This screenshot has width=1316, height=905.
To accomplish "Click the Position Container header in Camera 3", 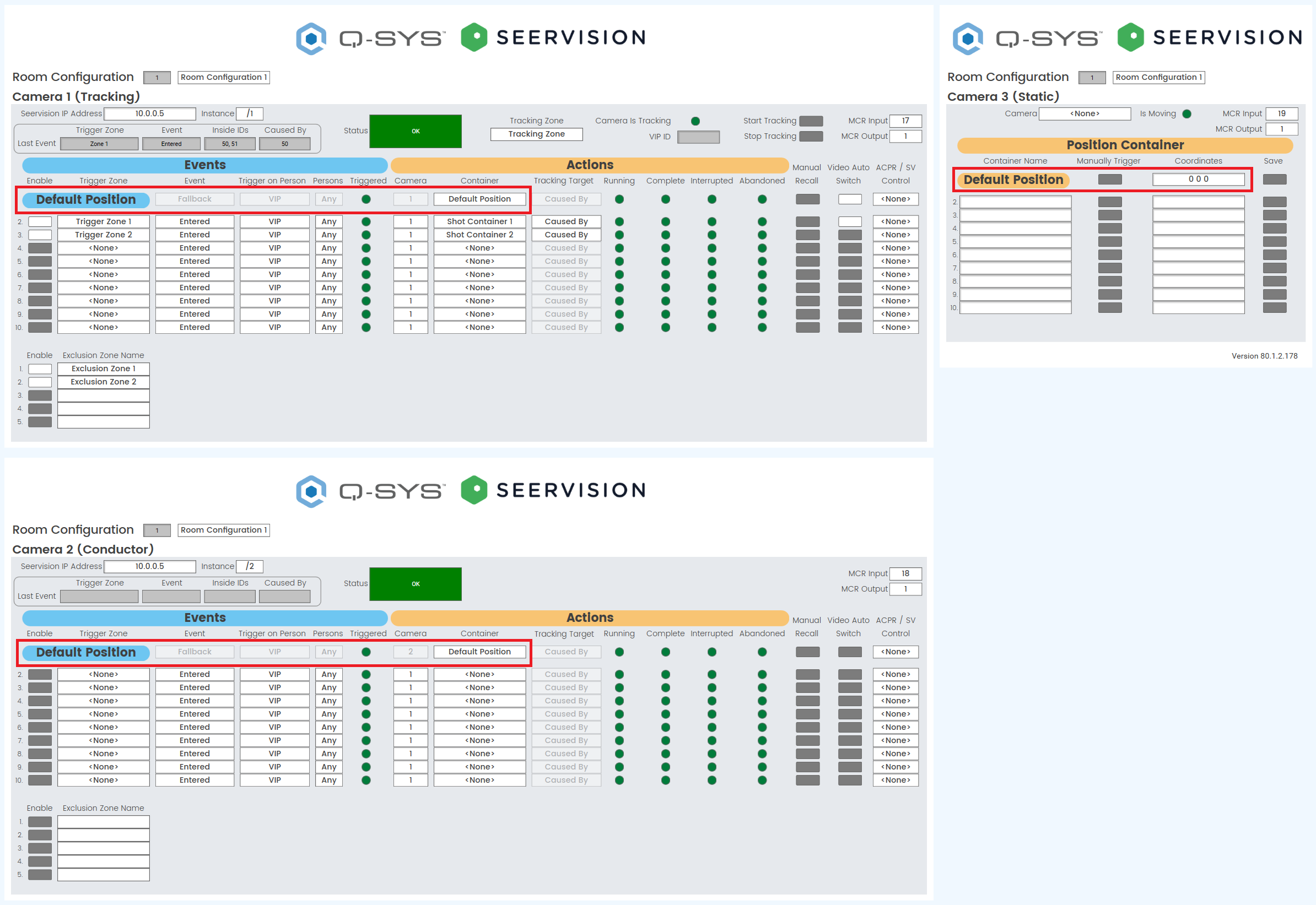I will coord(1124,145).
